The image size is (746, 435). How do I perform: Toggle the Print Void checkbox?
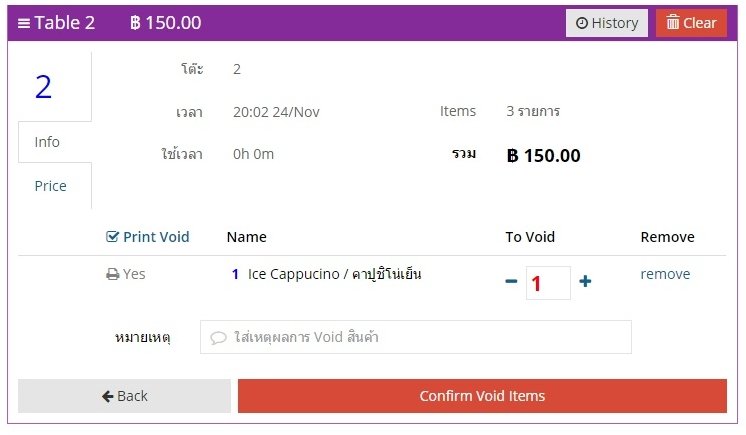(x=112, y=237)
